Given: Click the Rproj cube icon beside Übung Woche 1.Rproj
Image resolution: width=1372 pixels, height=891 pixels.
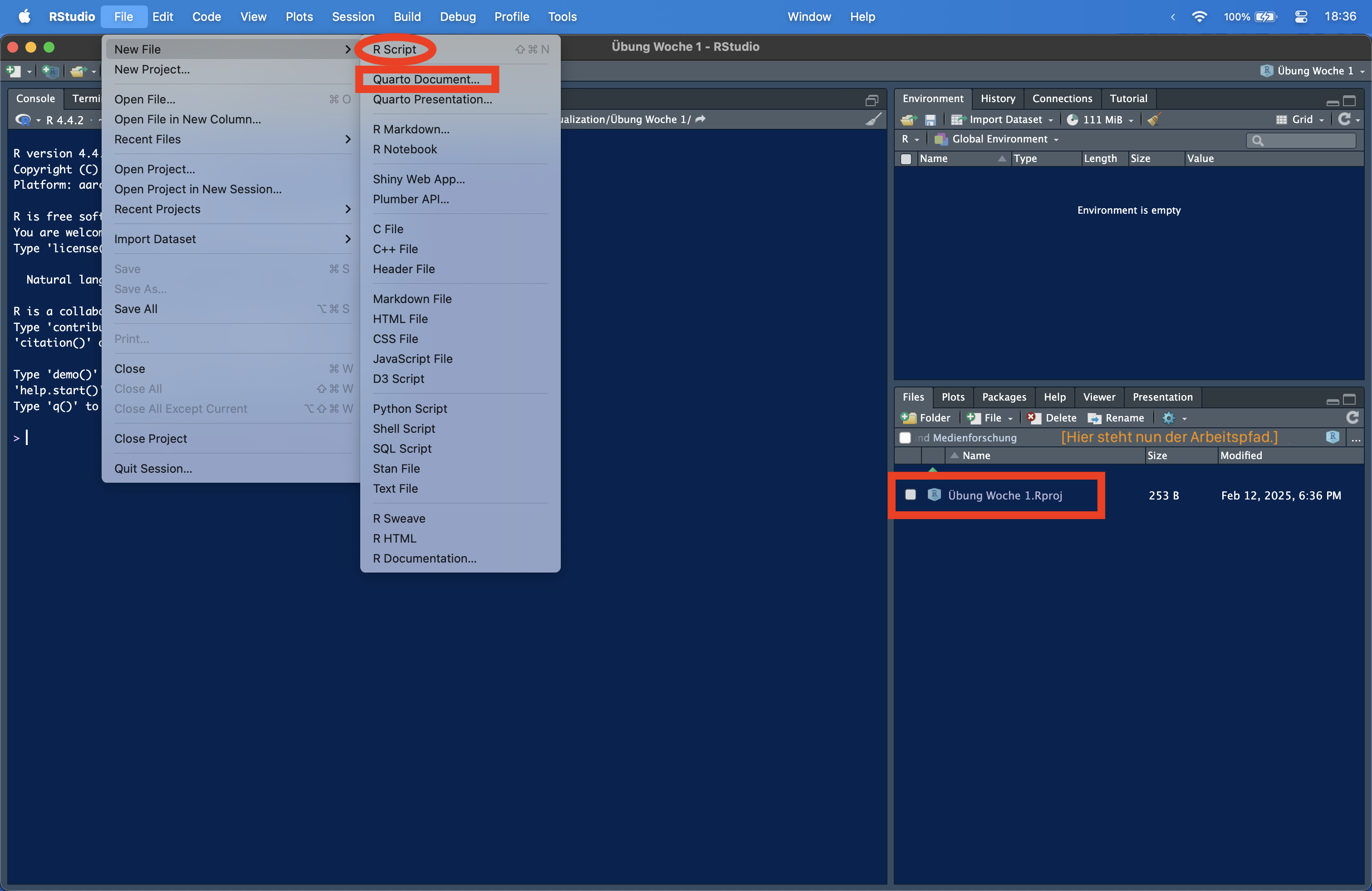Looking at the screenshot, I should point(935,494).
